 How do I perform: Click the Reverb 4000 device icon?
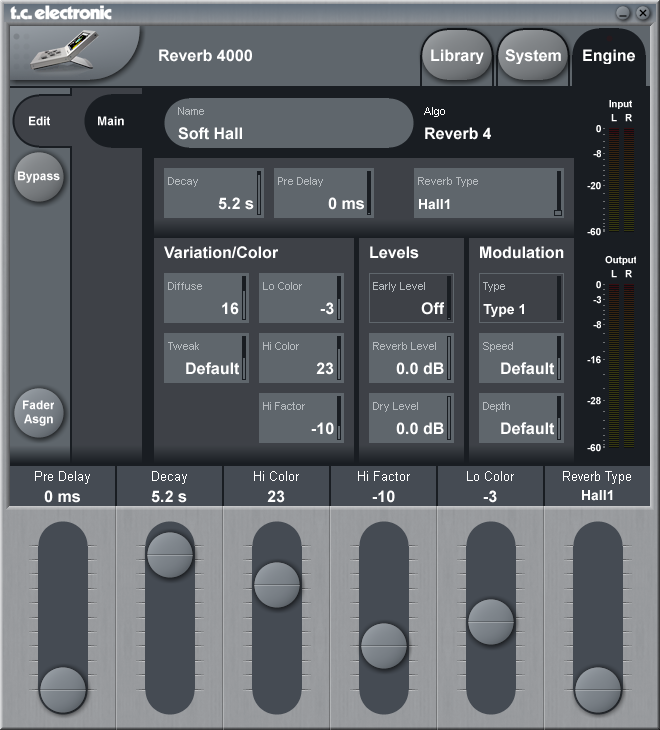[65, 50]
